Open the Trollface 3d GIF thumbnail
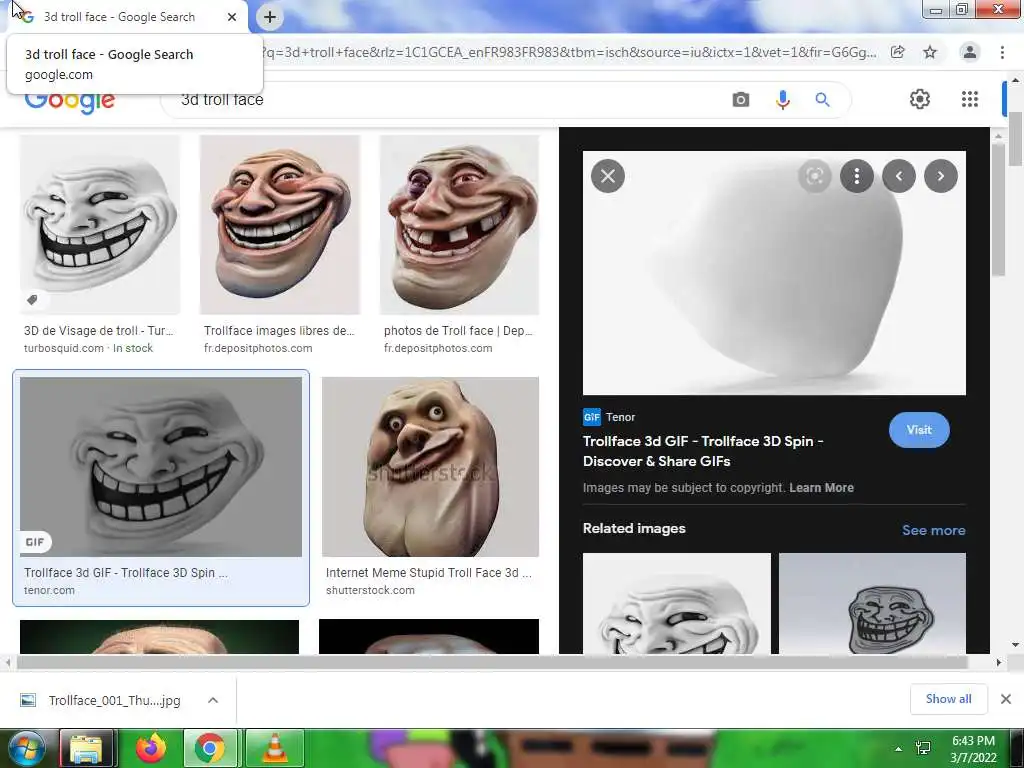Viewport: 1024px width, 768px height. point(161,466)
